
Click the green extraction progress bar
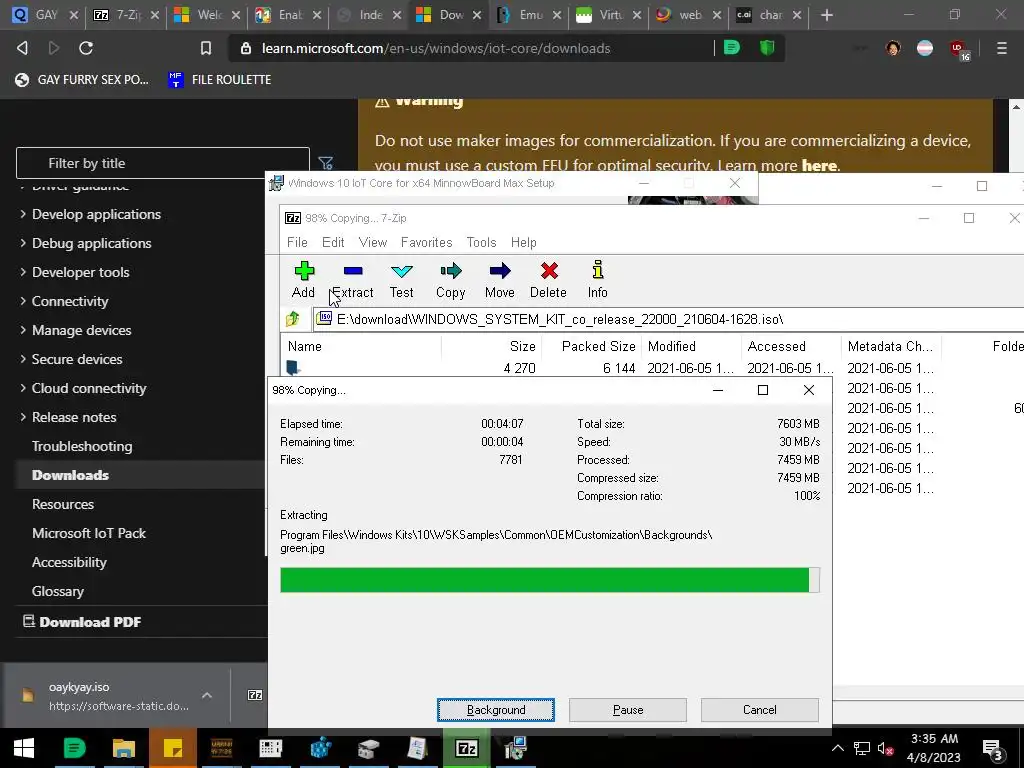[x=550, y=580]
